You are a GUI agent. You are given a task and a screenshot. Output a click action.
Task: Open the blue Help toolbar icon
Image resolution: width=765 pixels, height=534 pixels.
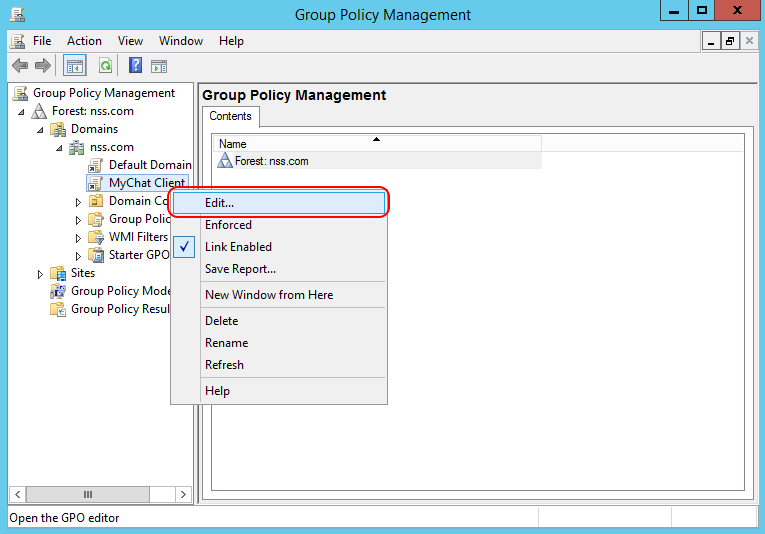tap(135, 66)
